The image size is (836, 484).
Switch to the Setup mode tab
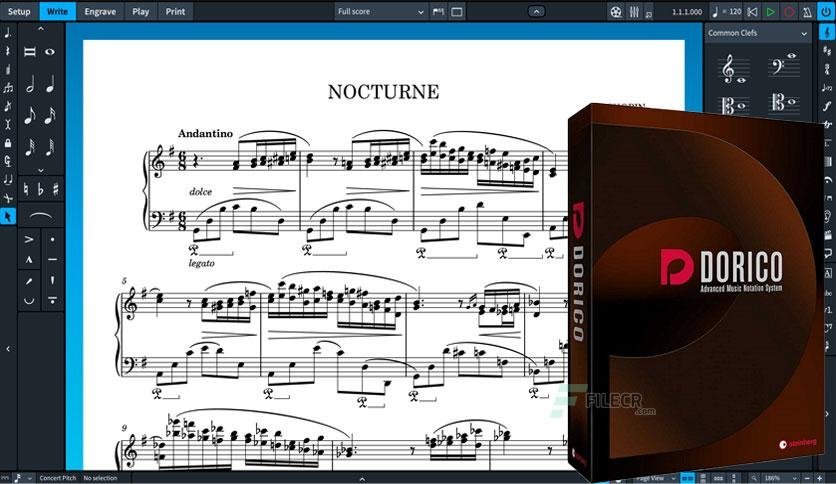pos(19,12)
